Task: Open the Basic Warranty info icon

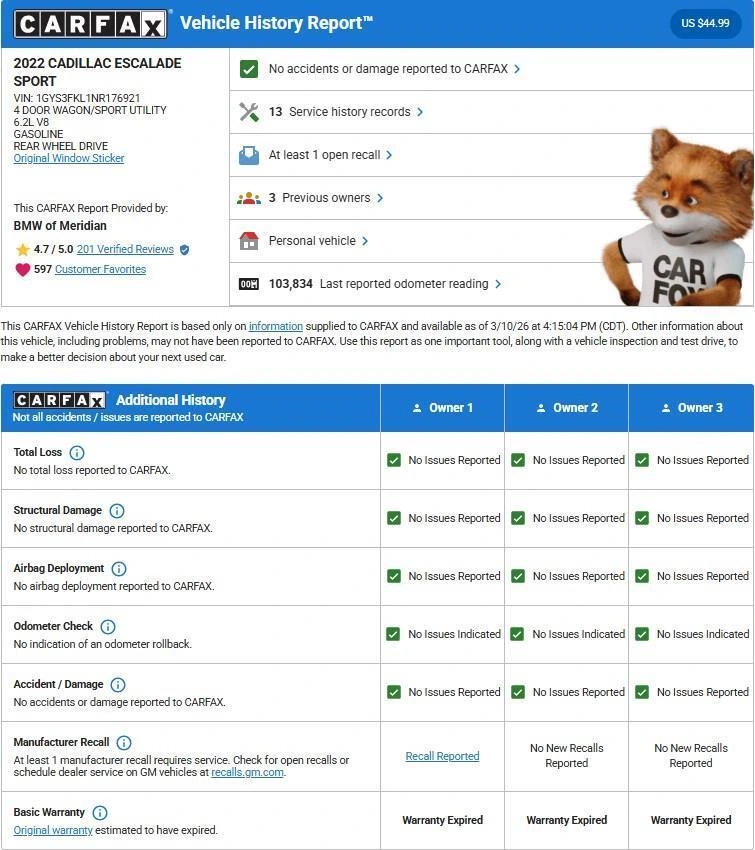Action: 100,813
